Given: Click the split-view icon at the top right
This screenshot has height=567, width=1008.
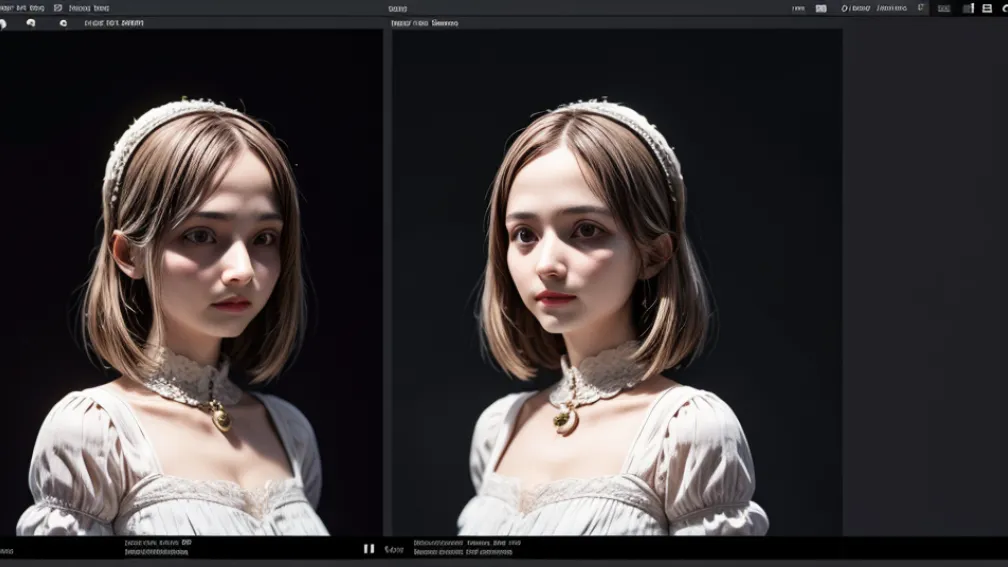Looking at the screenshot, I should [x=986, y=8].
